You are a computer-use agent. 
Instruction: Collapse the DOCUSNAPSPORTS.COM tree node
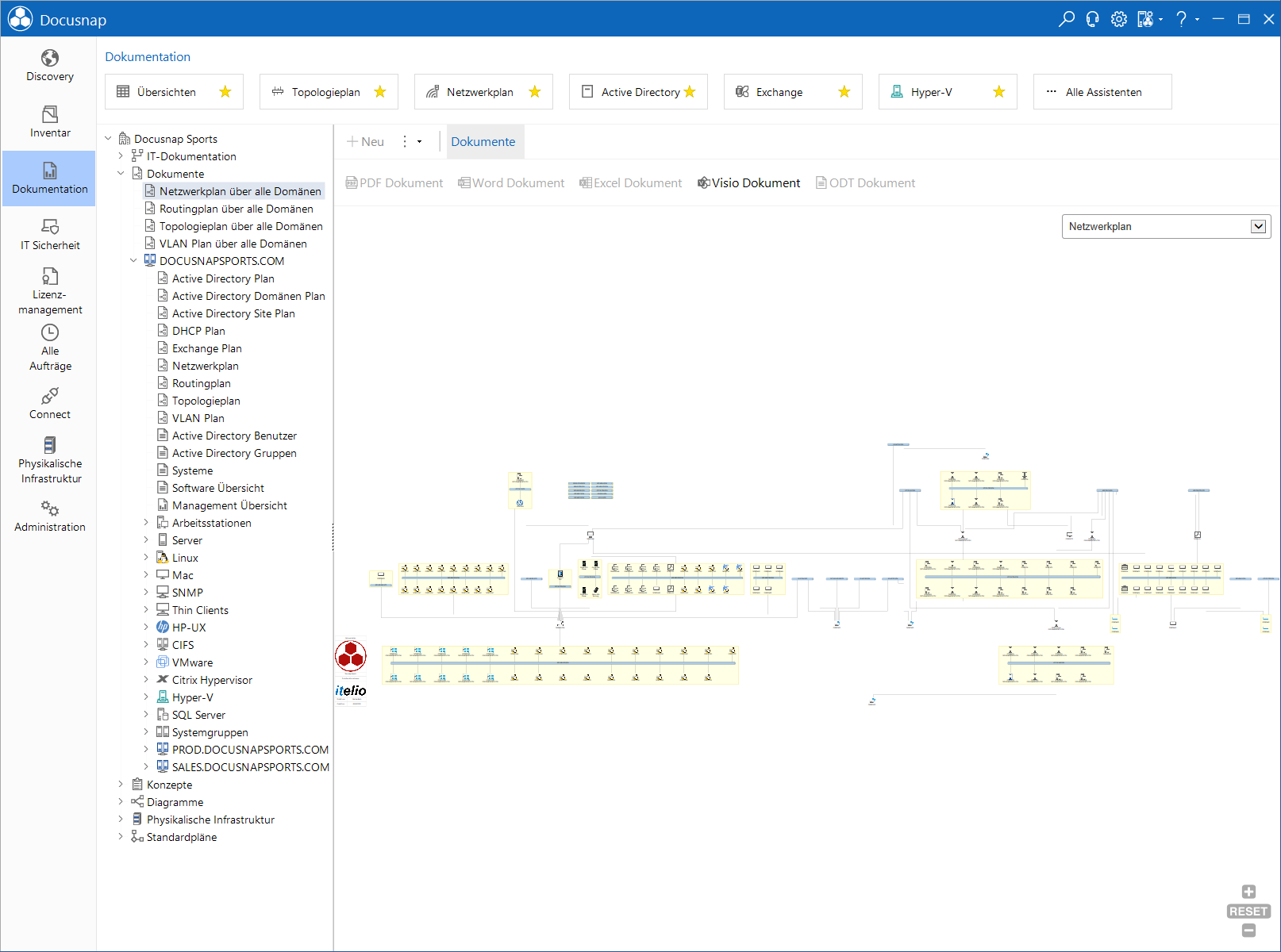coord(133,261)
